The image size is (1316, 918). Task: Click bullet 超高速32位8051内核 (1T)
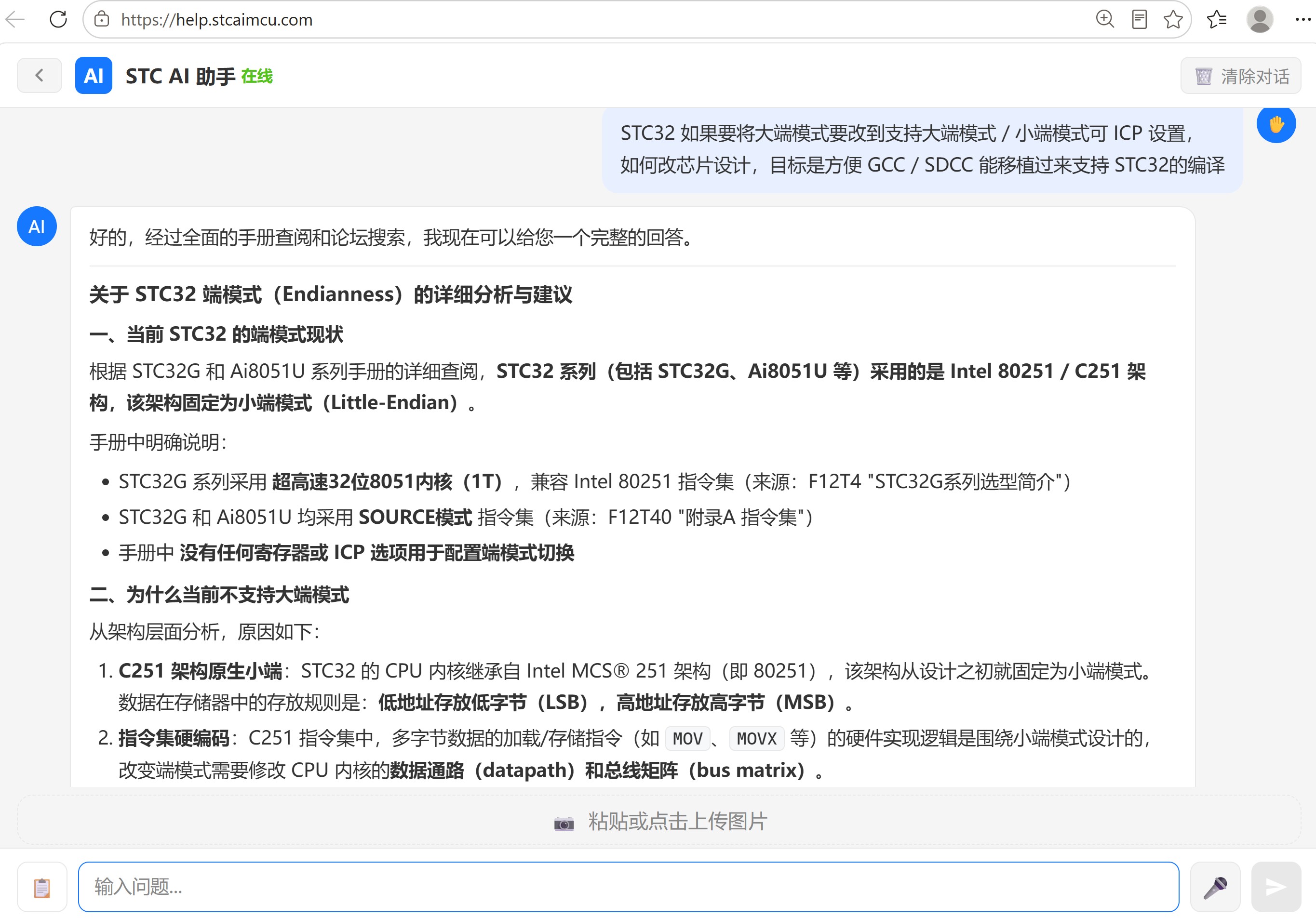coord(594,482)
